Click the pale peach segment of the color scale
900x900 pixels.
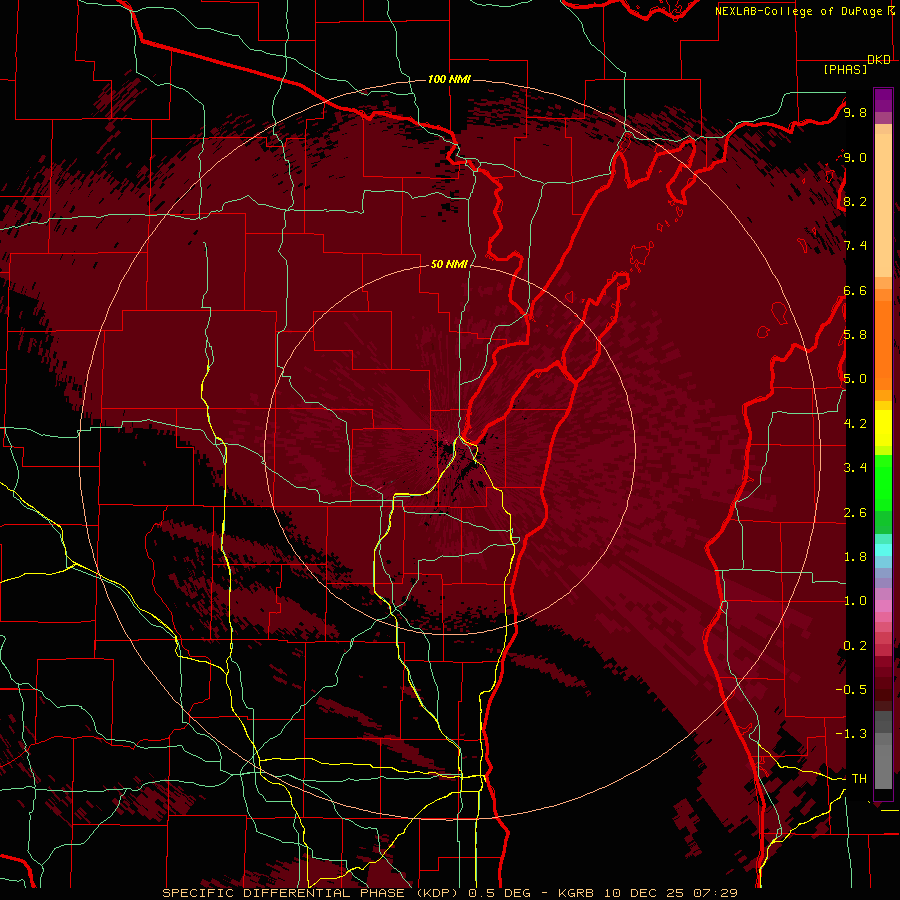coord(883,205)
